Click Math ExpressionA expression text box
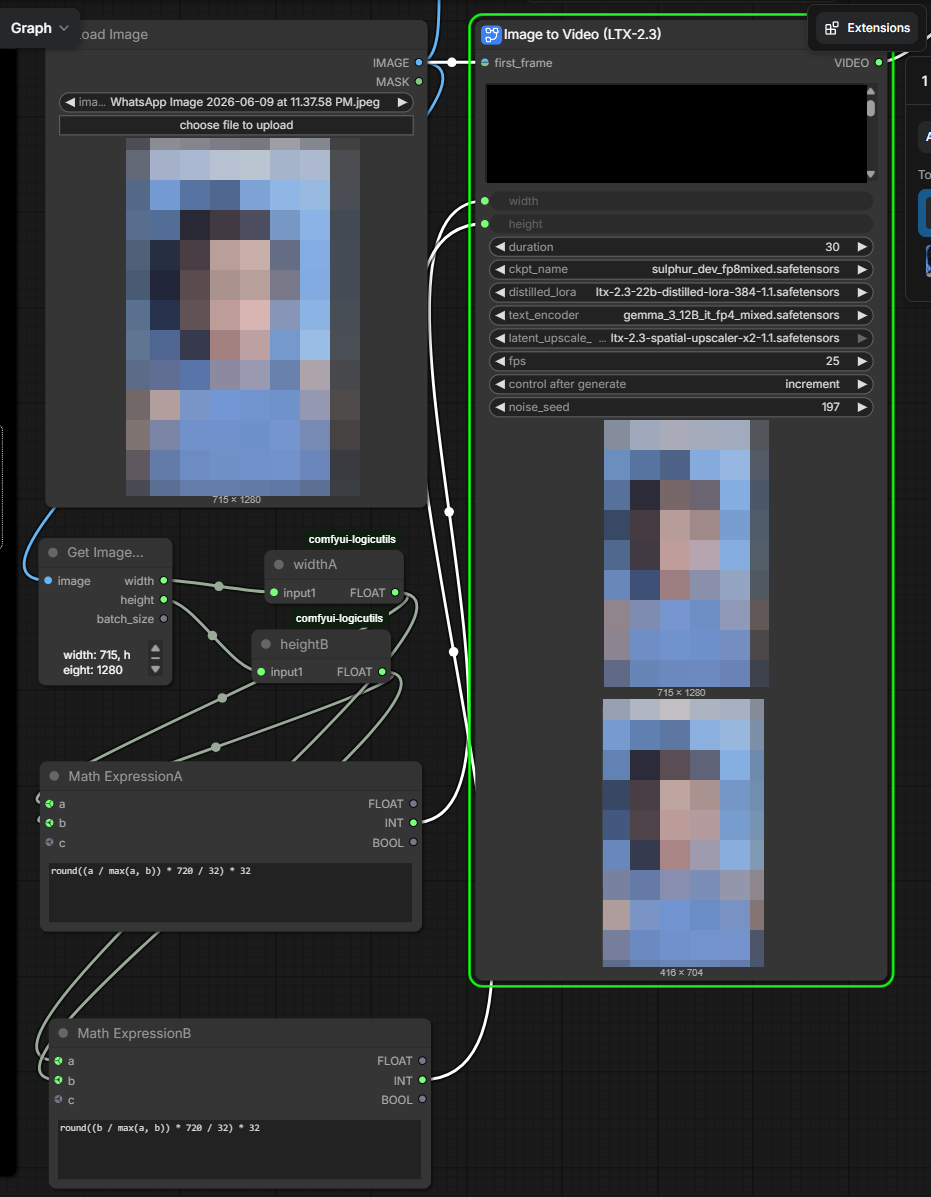Image resolution: width=931 pixels, height=1197 pixels. (230, 892)
